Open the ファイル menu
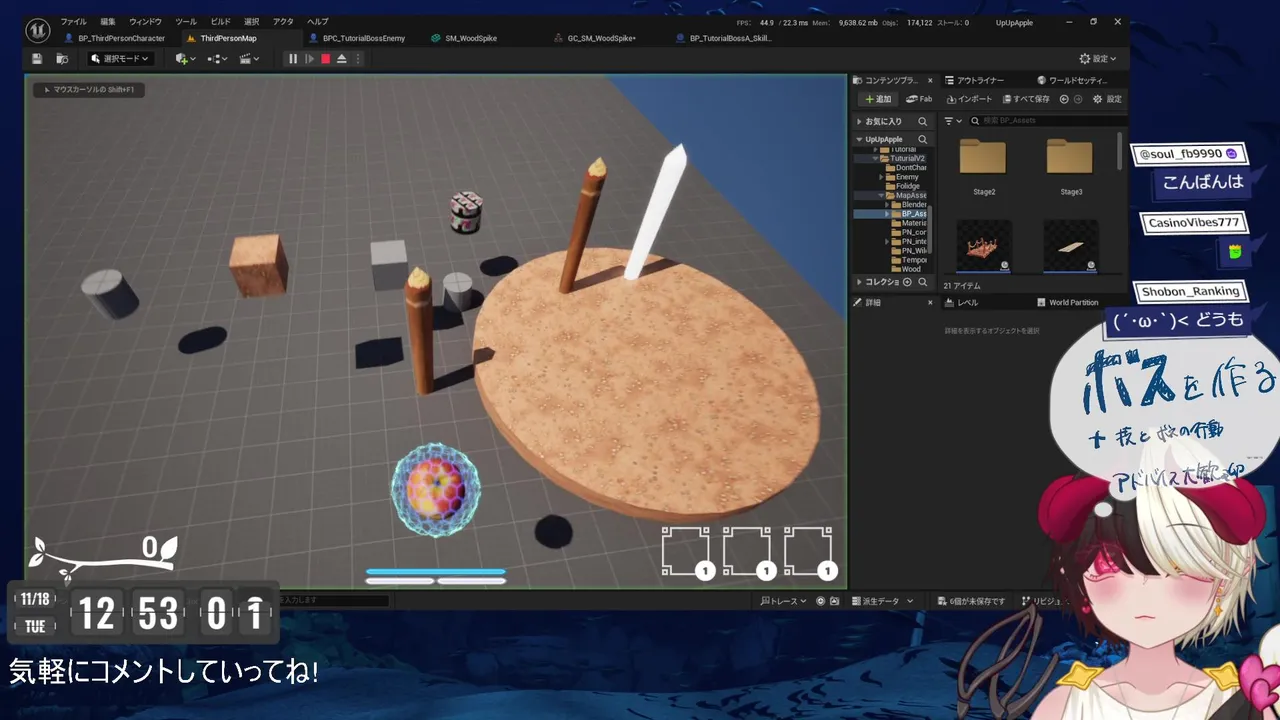 click(x=73, y=22)
